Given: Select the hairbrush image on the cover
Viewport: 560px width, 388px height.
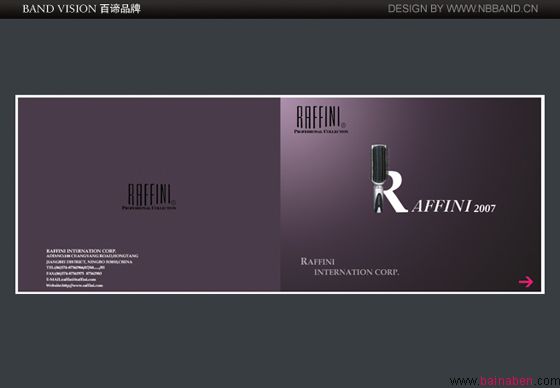Looking at the screenshot, I should point(379,178).
